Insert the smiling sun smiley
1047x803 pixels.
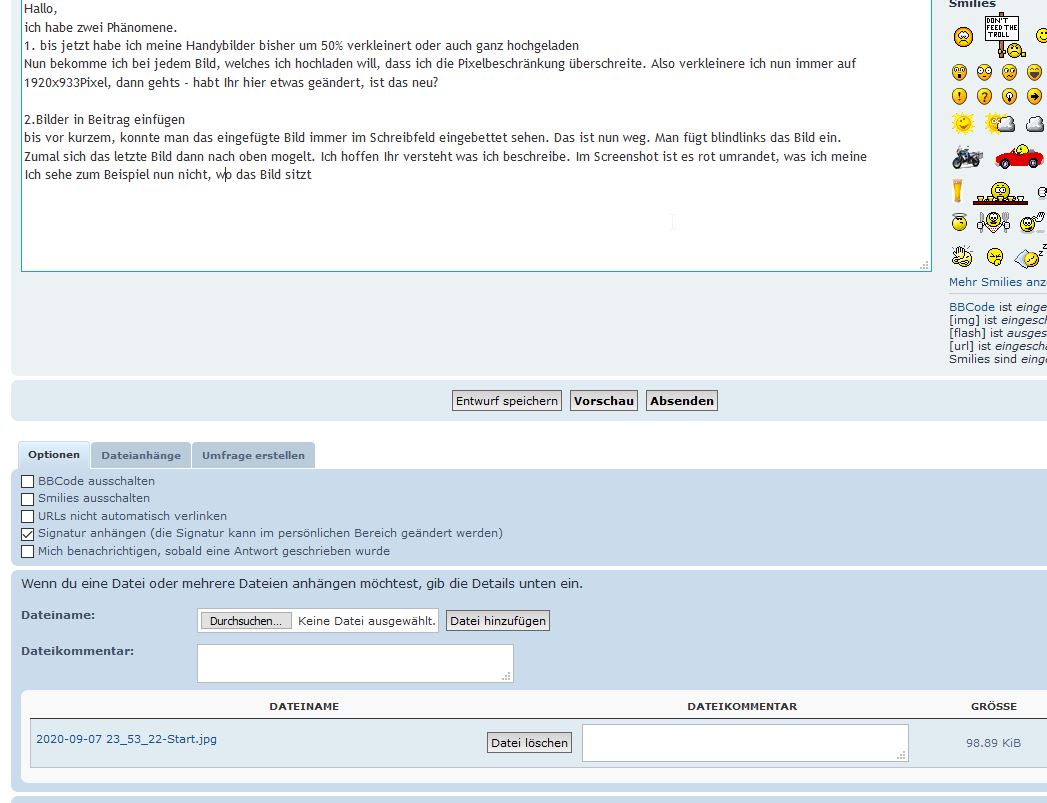[x=962, y=124]
